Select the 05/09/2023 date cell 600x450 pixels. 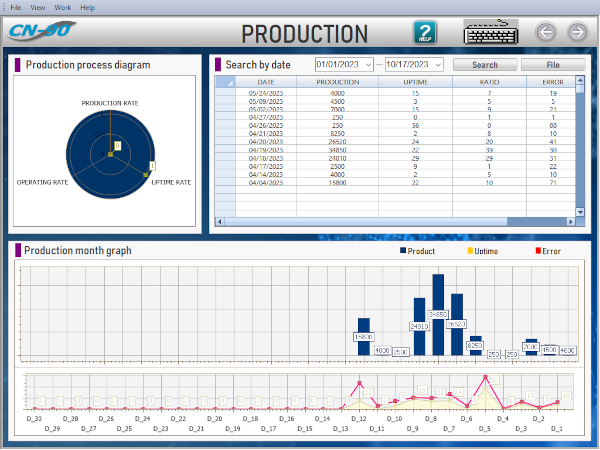(x=266, y=101)
